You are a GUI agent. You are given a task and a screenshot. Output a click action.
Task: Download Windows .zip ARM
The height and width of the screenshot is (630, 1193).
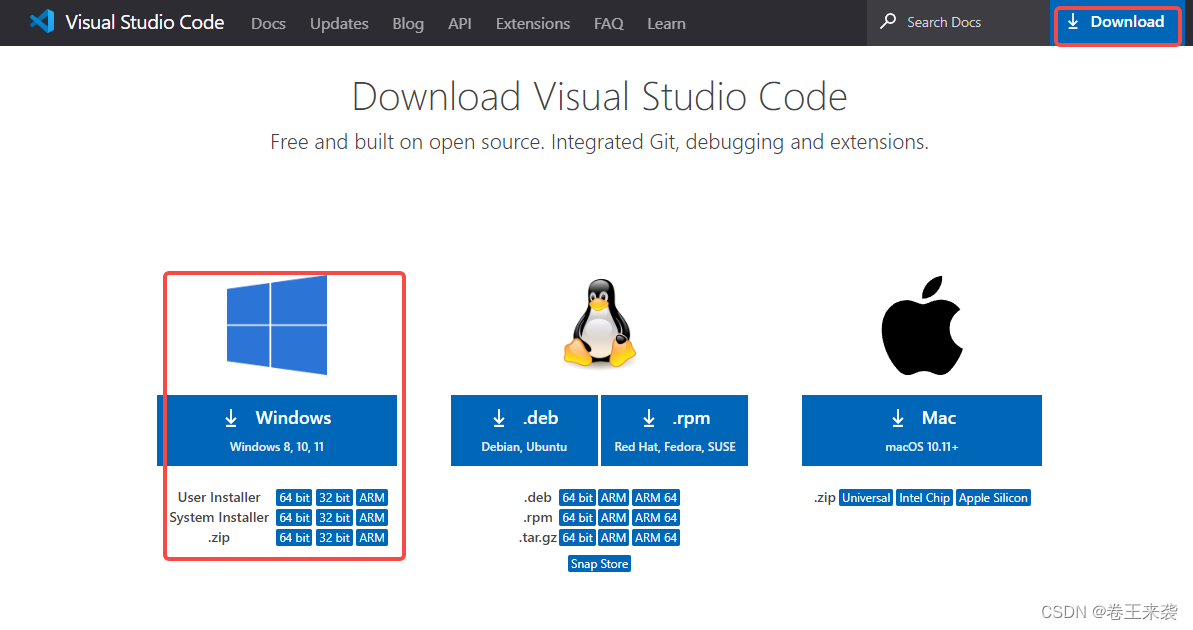pyautogui.click(x=372, y=537)
